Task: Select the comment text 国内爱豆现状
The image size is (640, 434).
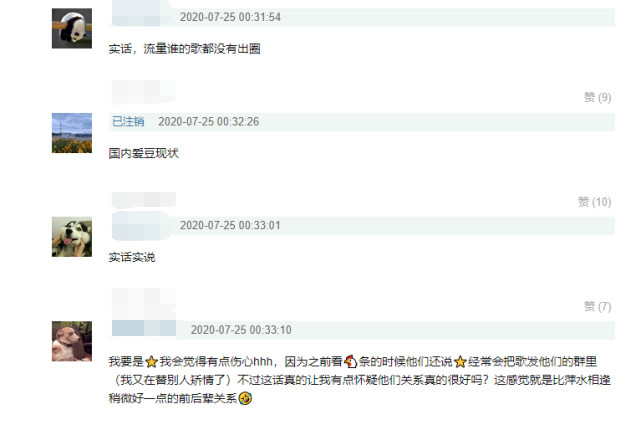Action: click(144, 154)
